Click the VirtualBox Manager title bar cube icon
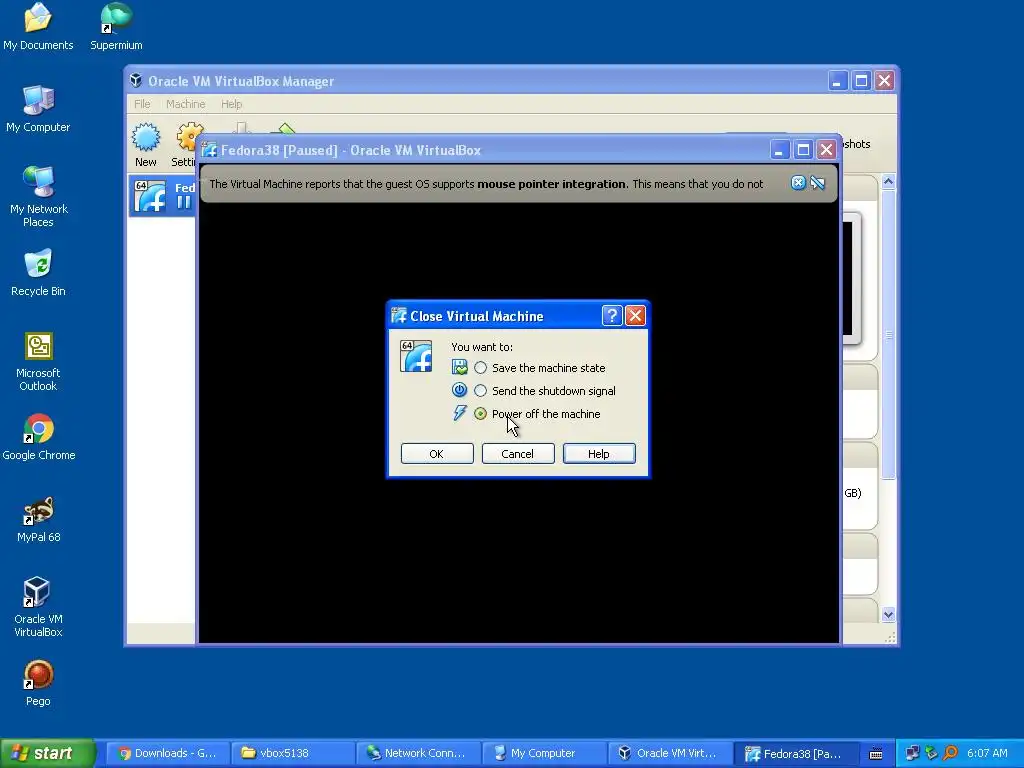Viewport: 1024px width, 768px height. tap(136, 80)
